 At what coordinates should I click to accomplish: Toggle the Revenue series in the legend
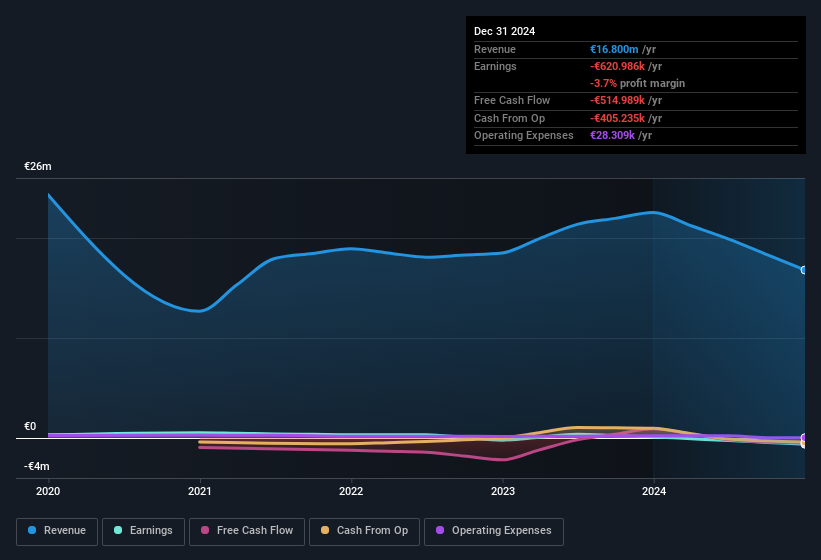tap(57, 532)
